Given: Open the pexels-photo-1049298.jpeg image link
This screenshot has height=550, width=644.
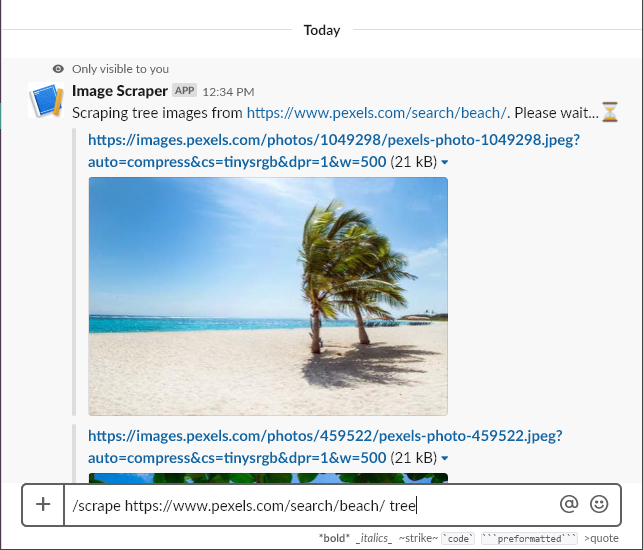Looking at the screenshot, I should pos(334,151).
